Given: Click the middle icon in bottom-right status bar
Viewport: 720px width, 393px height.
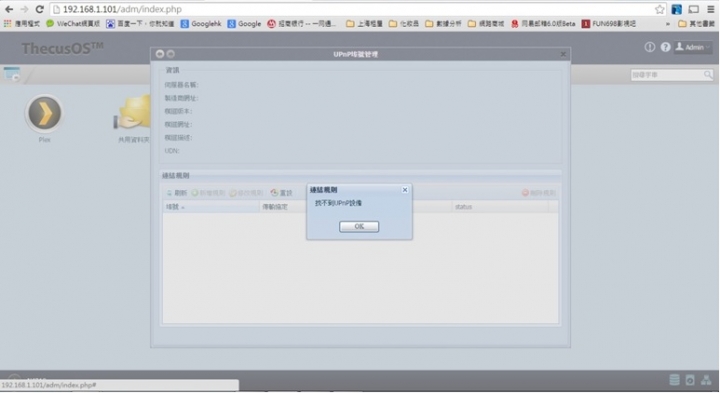Looking at the screenshot, I should coord(690,380).
